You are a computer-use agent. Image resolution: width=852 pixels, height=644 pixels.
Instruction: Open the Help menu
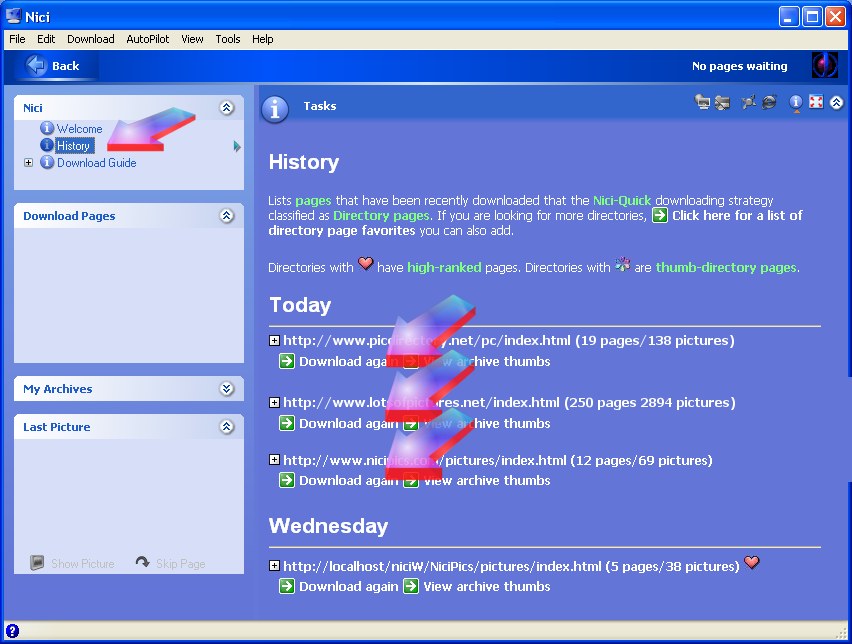[x=262, y=39]
